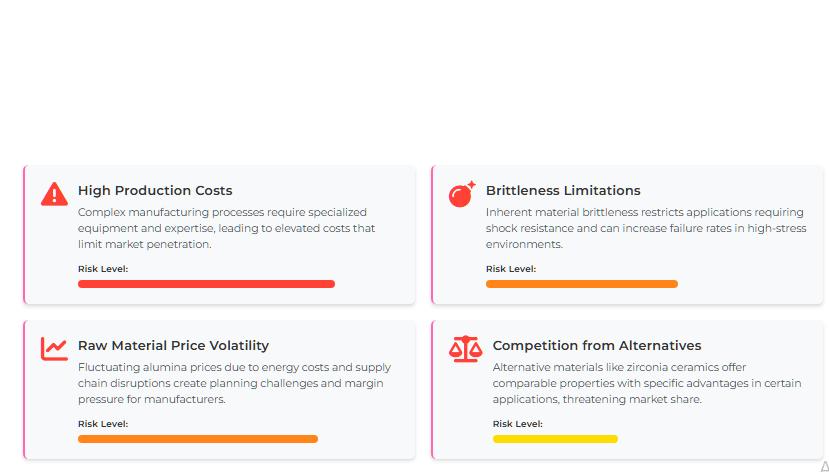The image size is (829, 472).
Task: Click the small triangle icon in corner
Action: [x=823, y=466]
